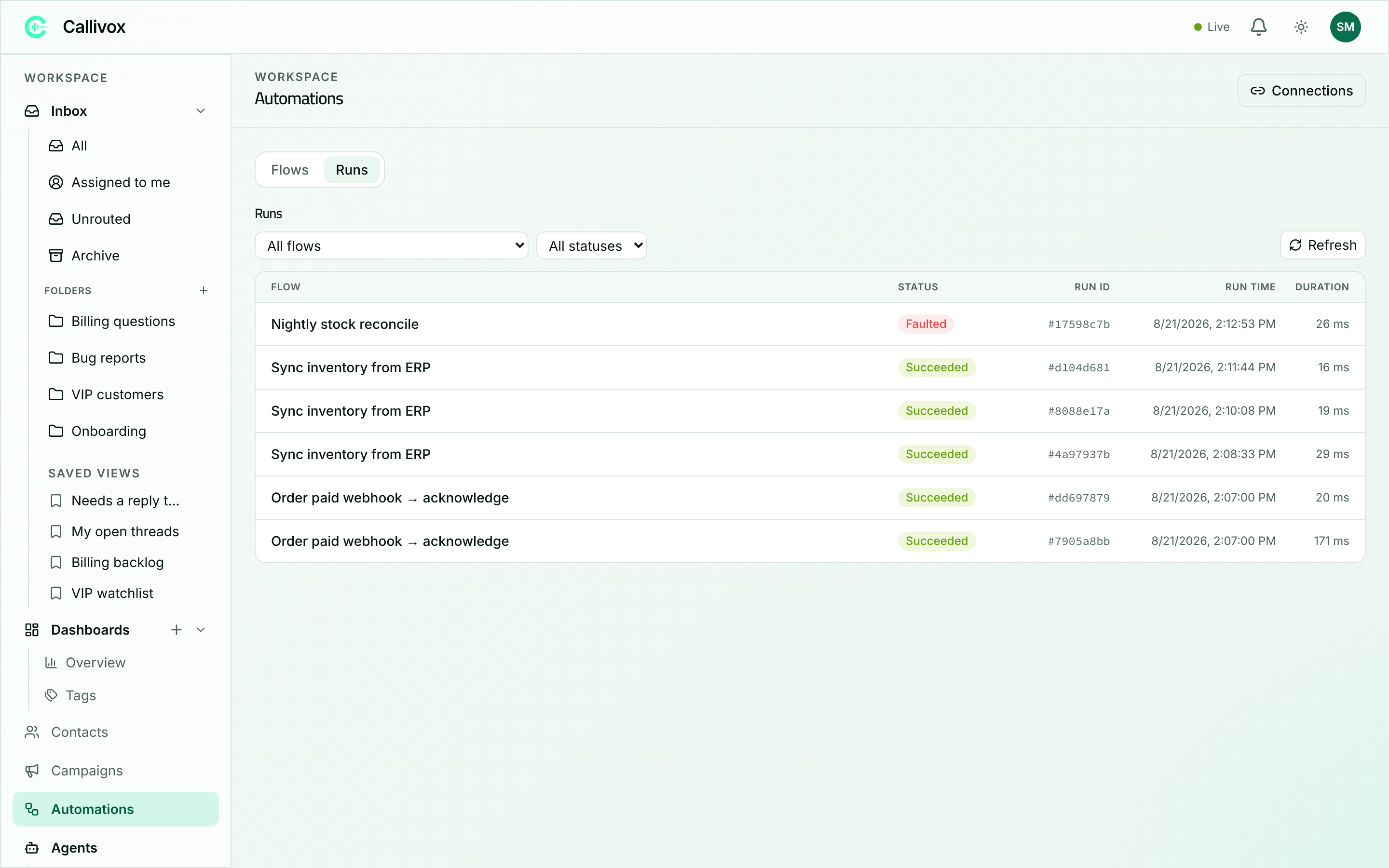This screenshot has width=1389, height=868.
Task: Open the SM user avatar menu
Action: coord(1346,27)
